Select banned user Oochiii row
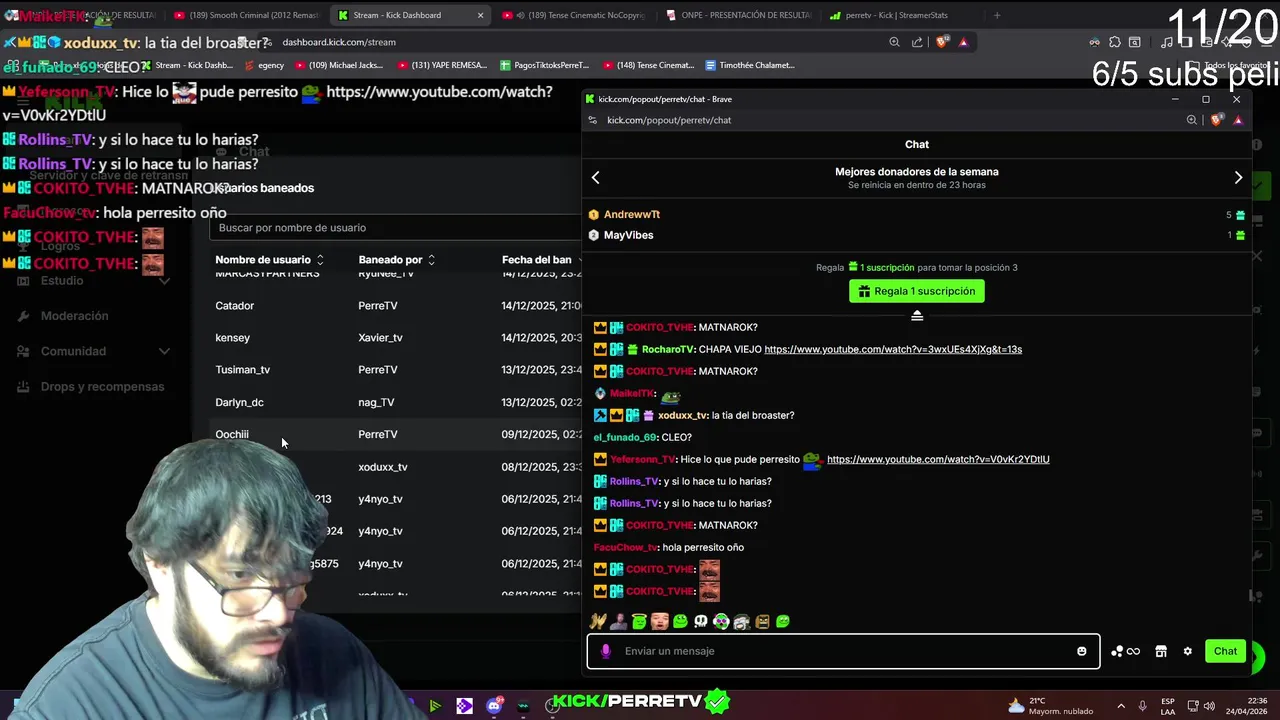Viewport: 1280px width, 720px height. point(395,434)
